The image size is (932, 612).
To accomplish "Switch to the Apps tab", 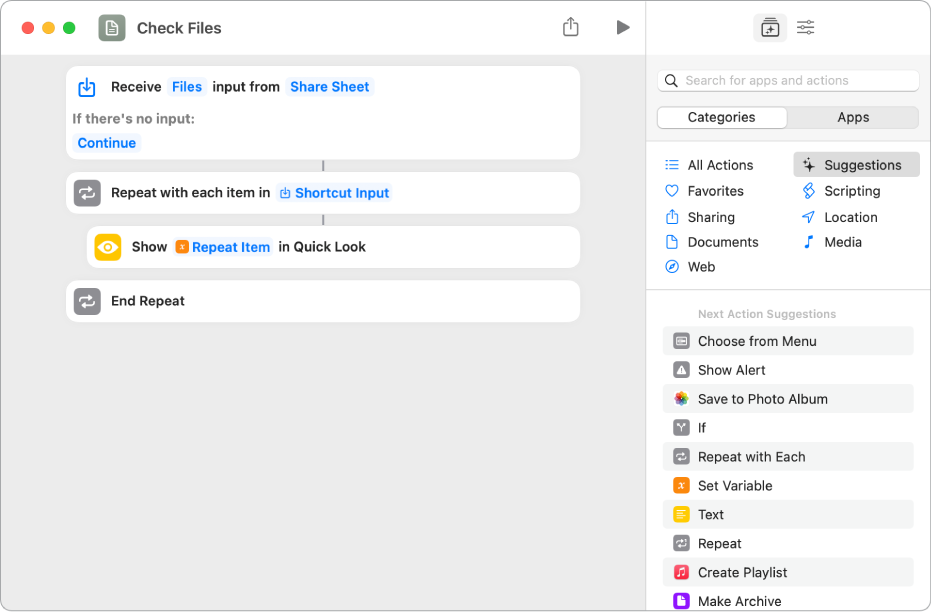I will tap(853, 117).
